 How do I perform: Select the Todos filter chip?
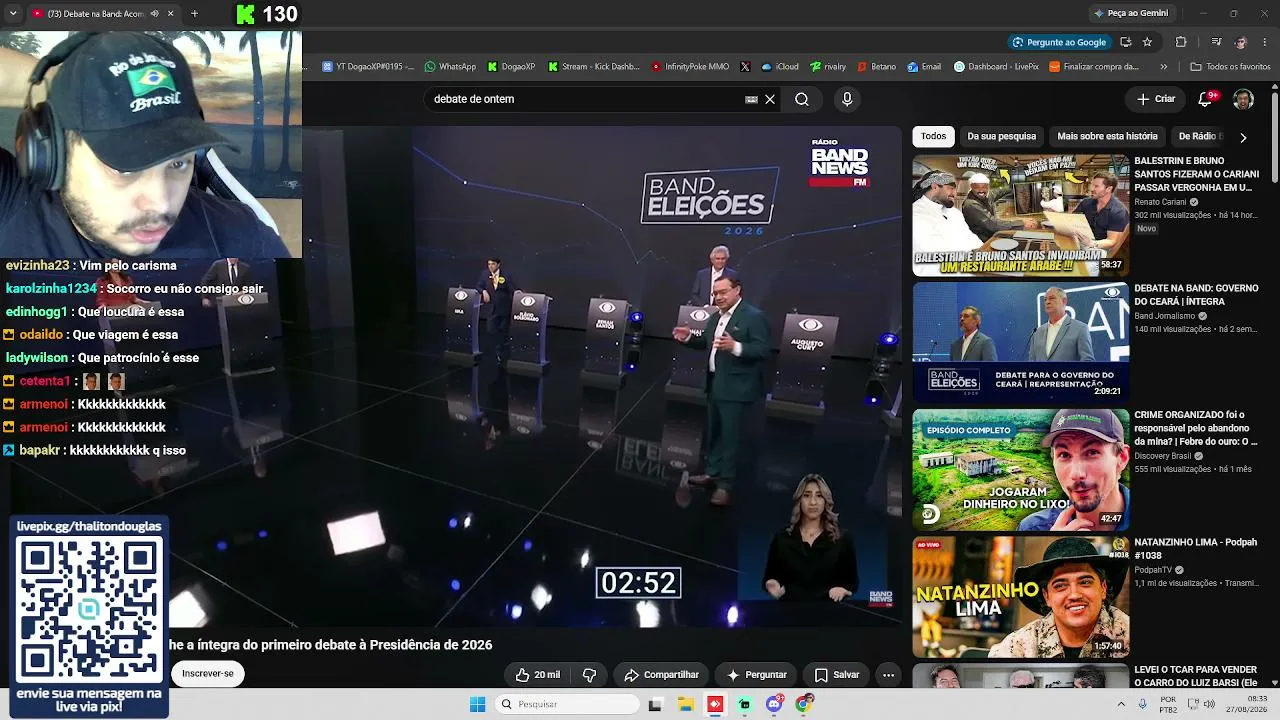tap(933, 136)
